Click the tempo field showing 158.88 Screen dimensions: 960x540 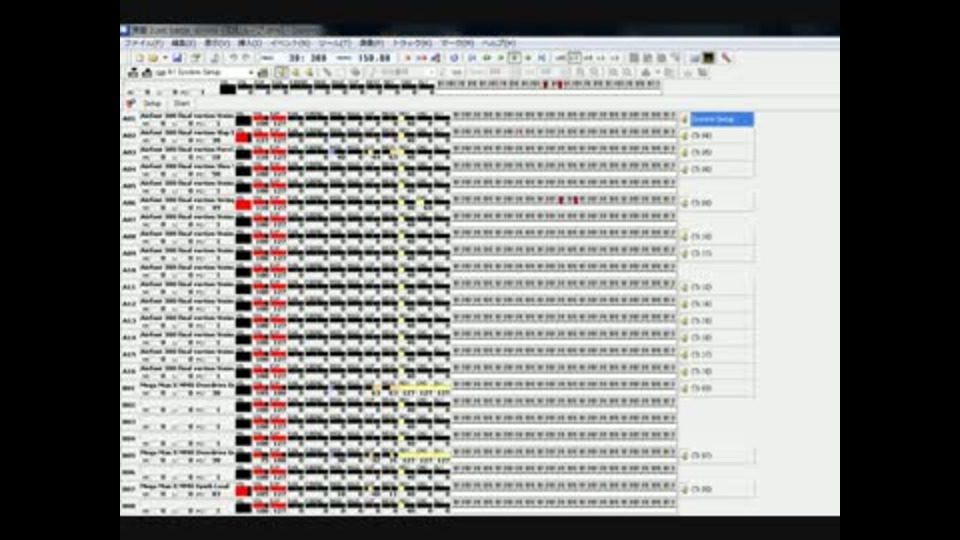coord(374,58)
